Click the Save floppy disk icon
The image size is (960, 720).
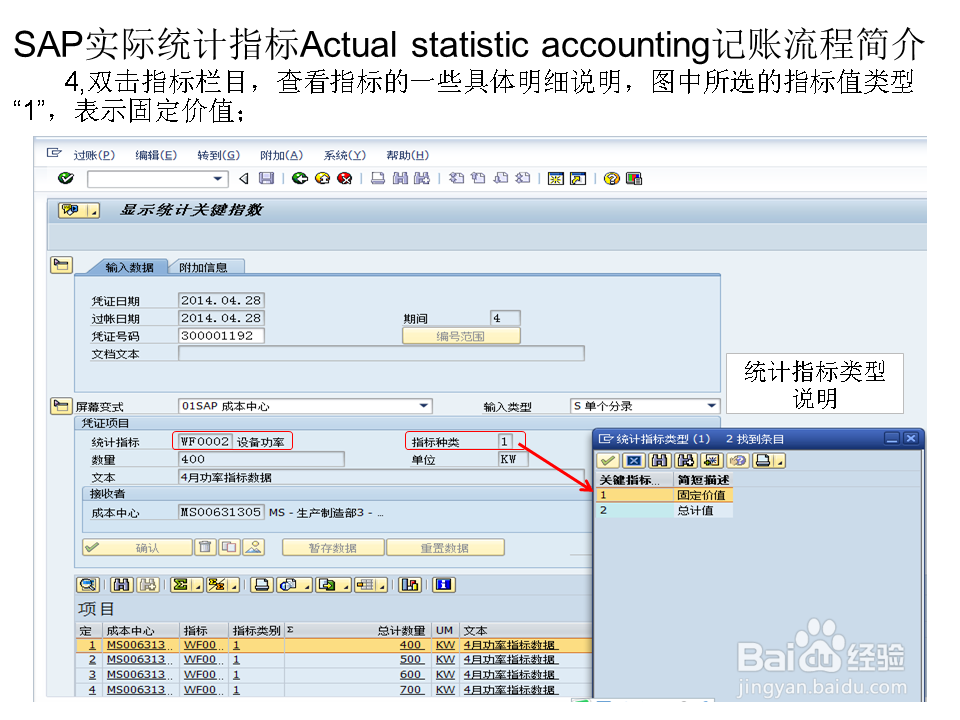pyautogui.click(x=266, y=178)
